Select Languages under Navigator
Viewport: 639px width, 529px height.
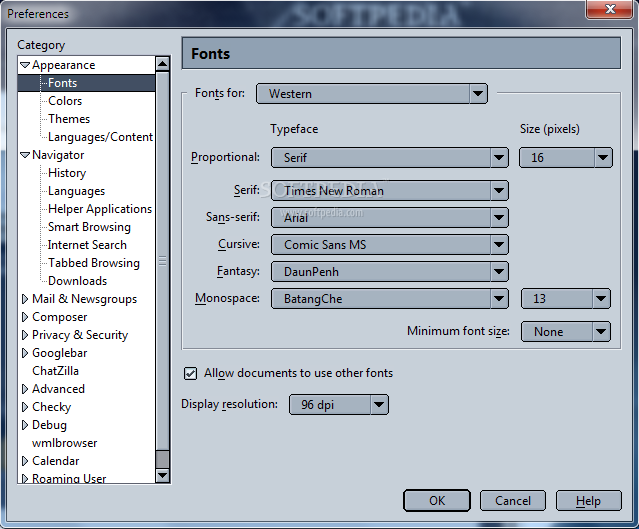pyautogui.click(x=76, y=191)
